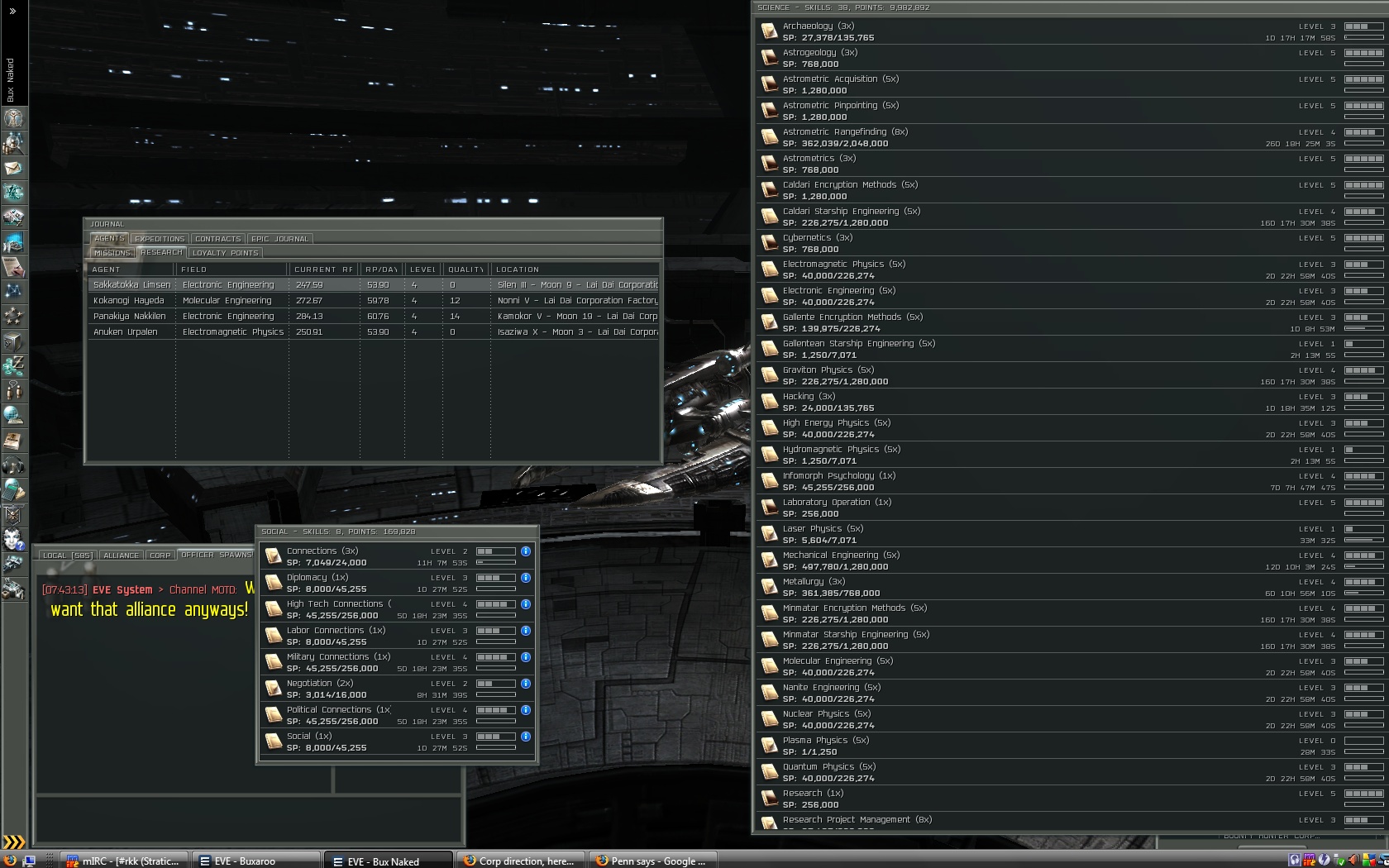Select the Missions sub-tab
The height and width of the screenshot is (868, 1389).
[112, 253]
